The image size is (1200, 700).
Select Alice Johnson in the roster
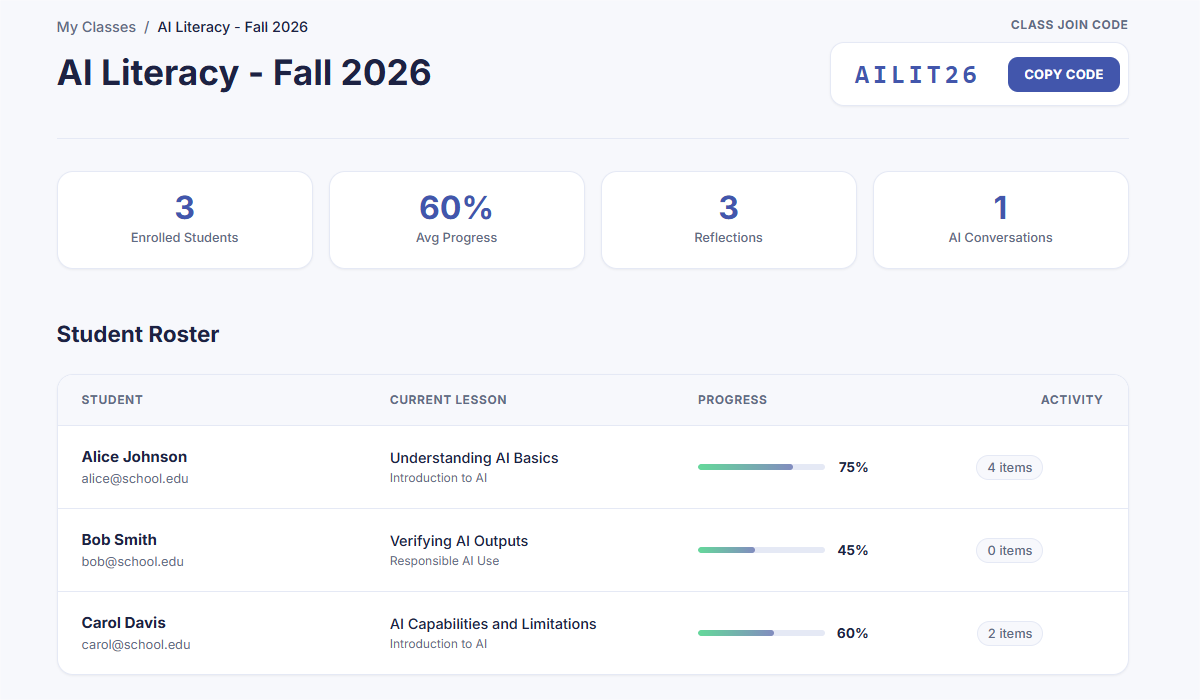click(134, 457)
